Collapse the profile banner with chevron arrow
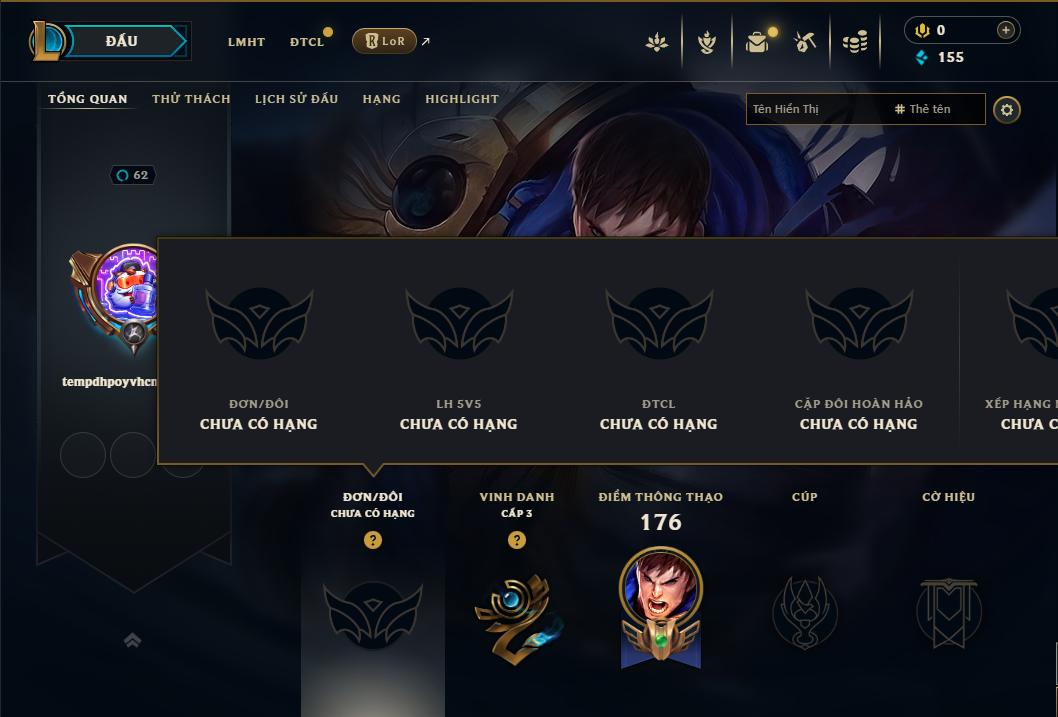Screen dimensions: 1058x717 click(133, 639)
